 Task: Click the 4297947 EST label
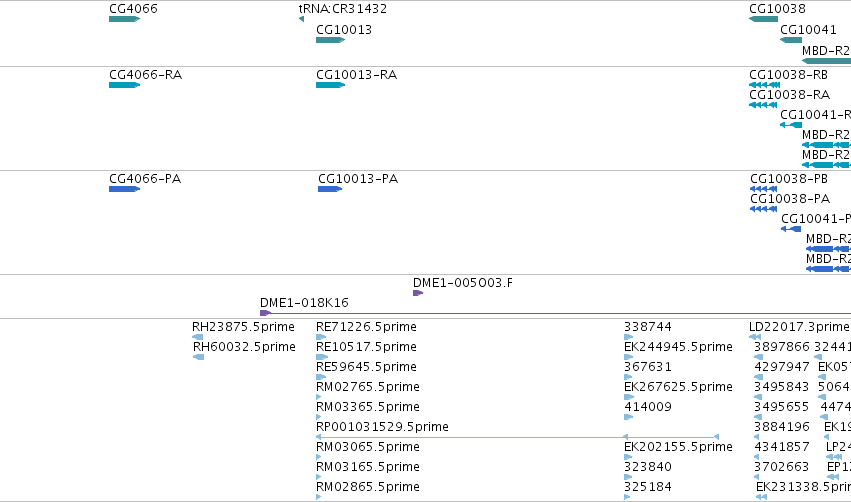(x=782, y=367)
